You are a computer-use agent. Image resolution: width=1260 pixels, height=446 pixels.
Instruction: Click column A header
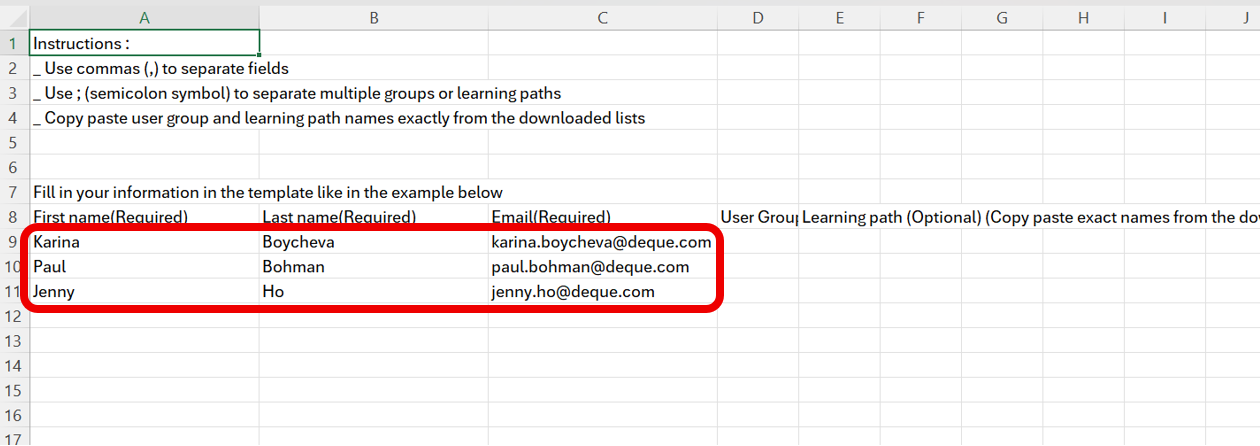145,18
